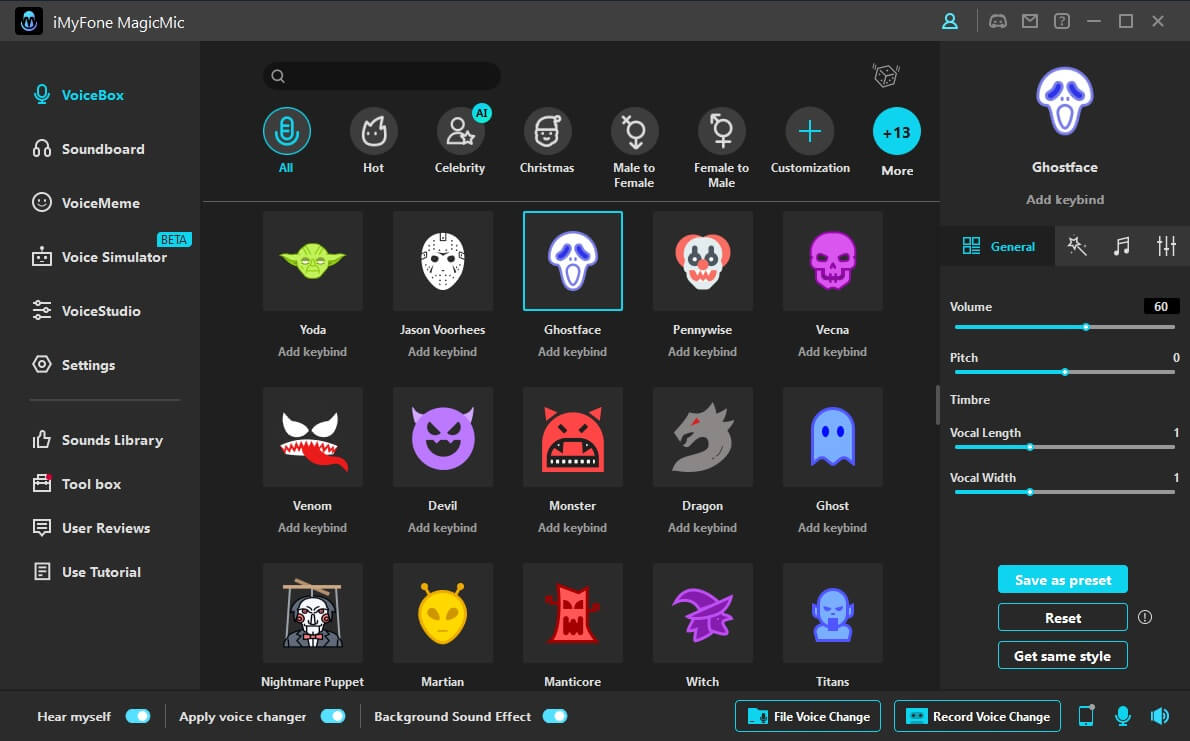Image resolution: width=1190 pixels, height=741 pixels.
Task: Open the VoiceStudio section
Action: tap(86, 311)
